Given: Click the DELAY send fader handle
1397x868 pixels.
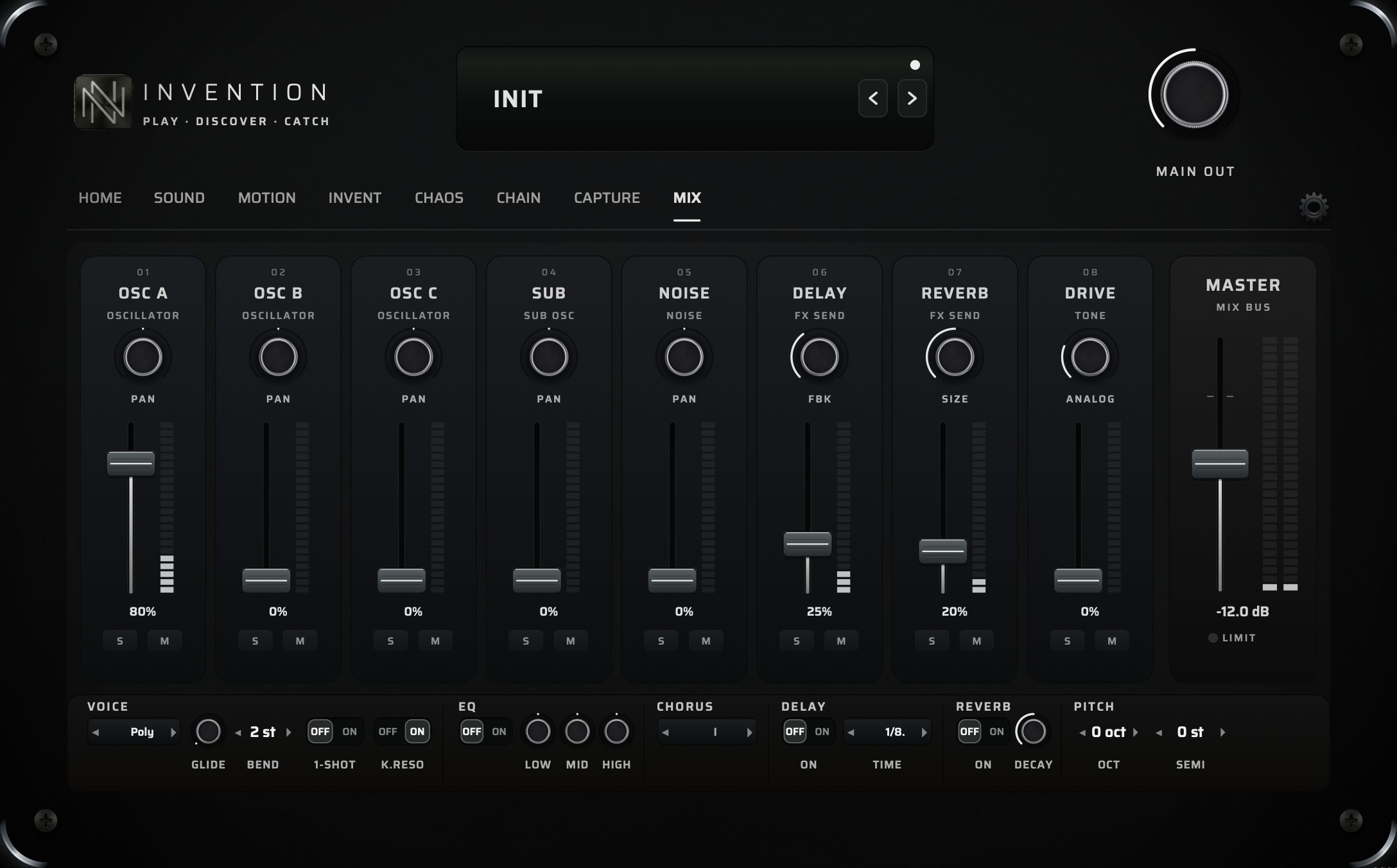Looking at the screenshot, I should tap(808, 544).
